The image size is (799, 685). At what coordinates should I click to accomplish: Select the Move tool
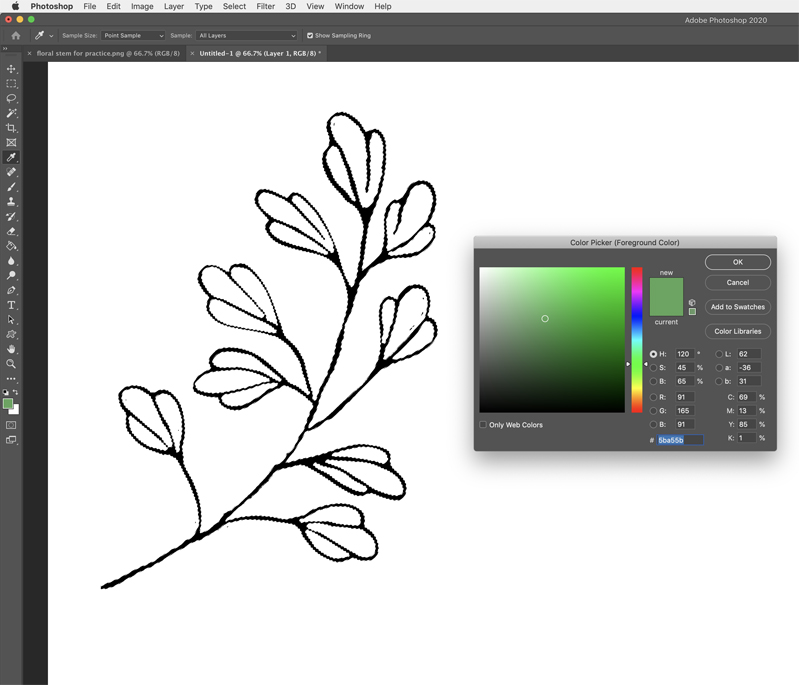(x=12, y=69)
